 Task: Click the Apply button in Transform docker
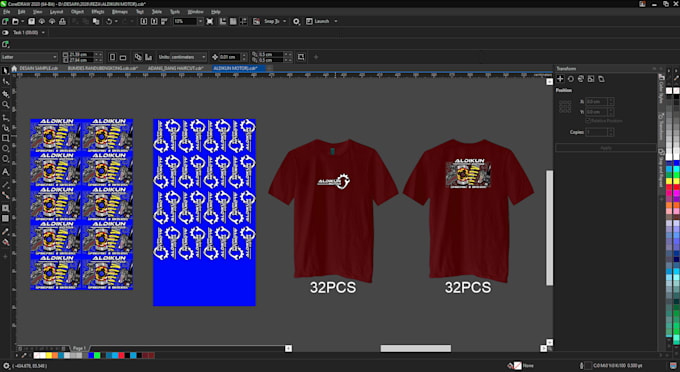606,148
